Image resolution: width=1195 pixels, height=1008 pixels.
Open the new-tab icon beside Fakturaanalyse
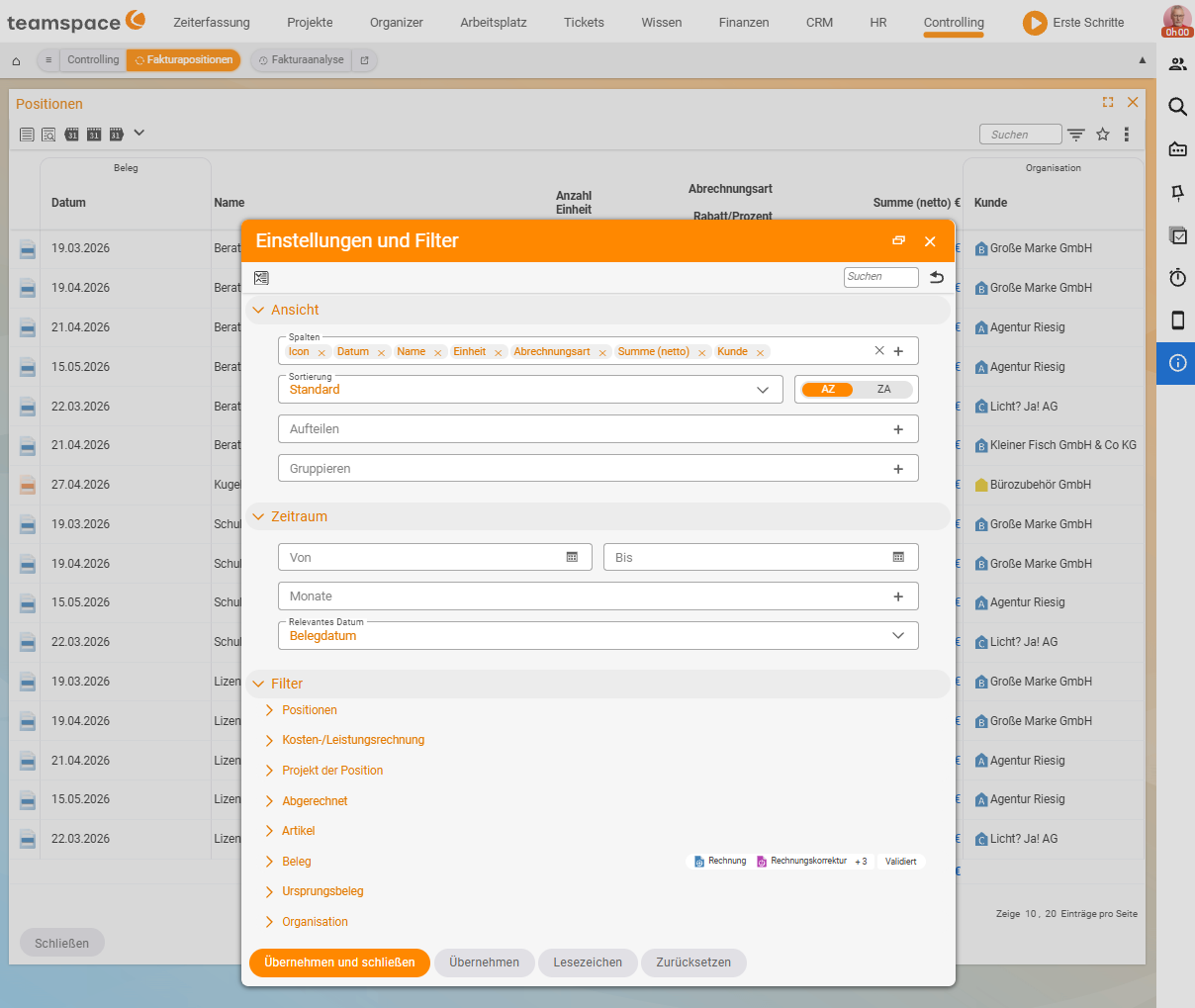(364, 60)
